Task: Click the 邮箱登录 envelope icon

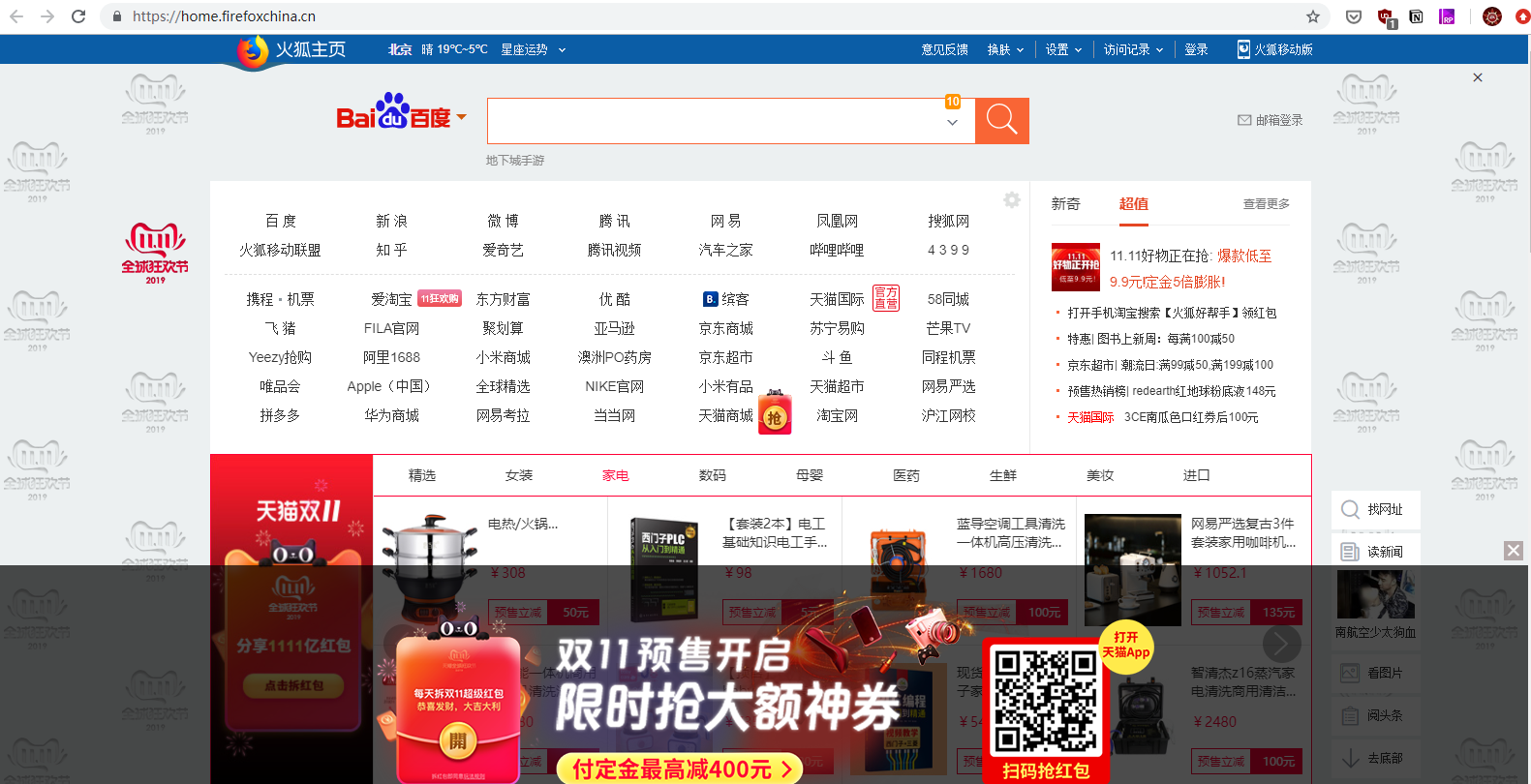Action: pyautogui.click(x=1244, y=120)
